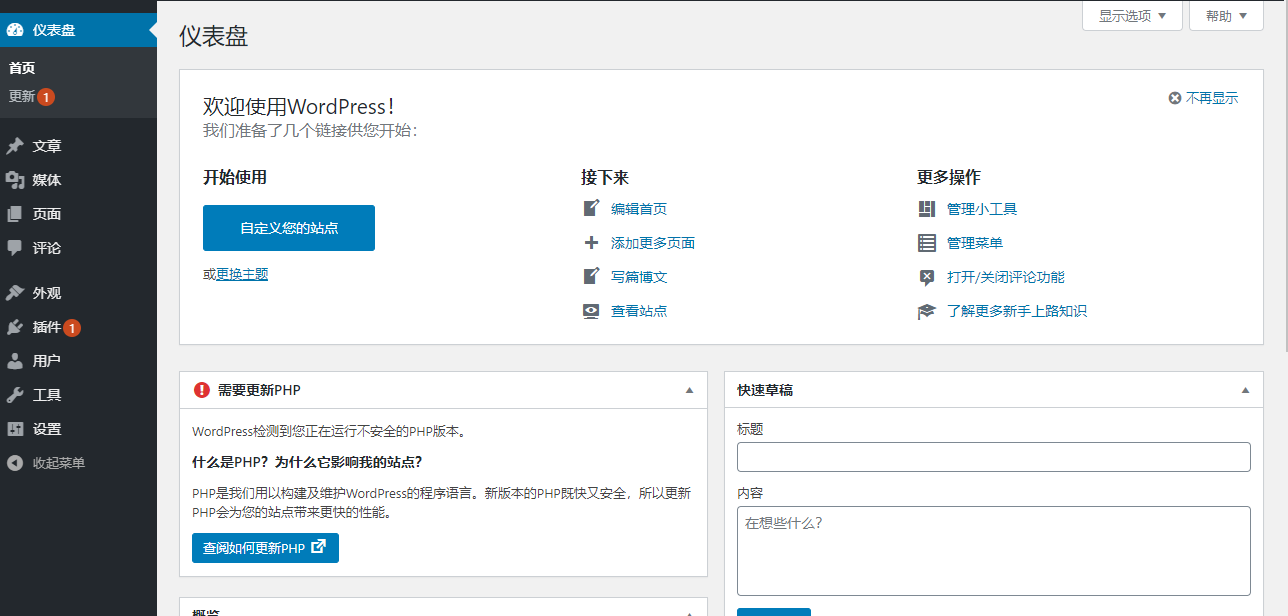Click the media icon next to 媒体
The width and height of the screenshot is (1288, 616).
coord(15,180)
